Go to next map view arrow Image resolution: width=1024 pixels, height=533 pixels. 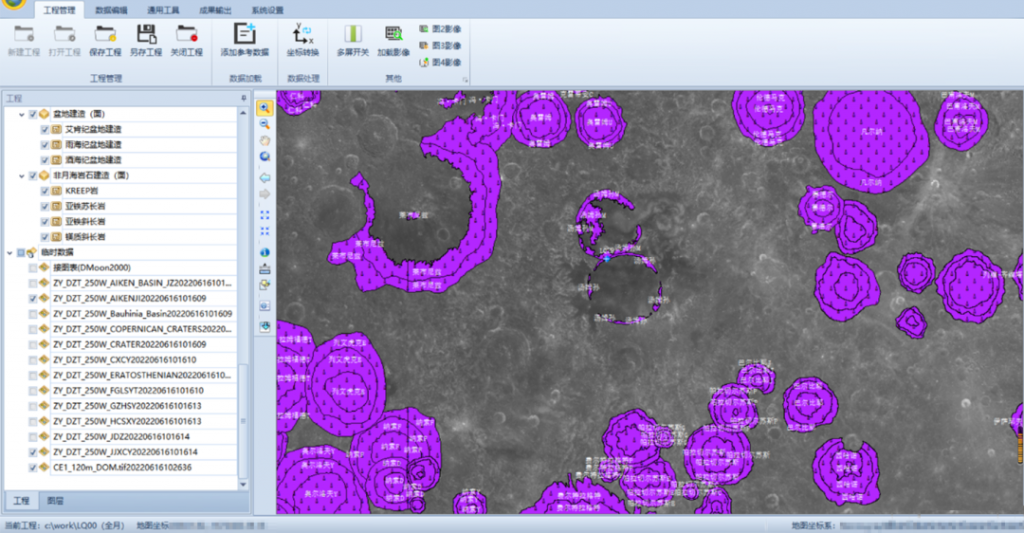[264, 194]
